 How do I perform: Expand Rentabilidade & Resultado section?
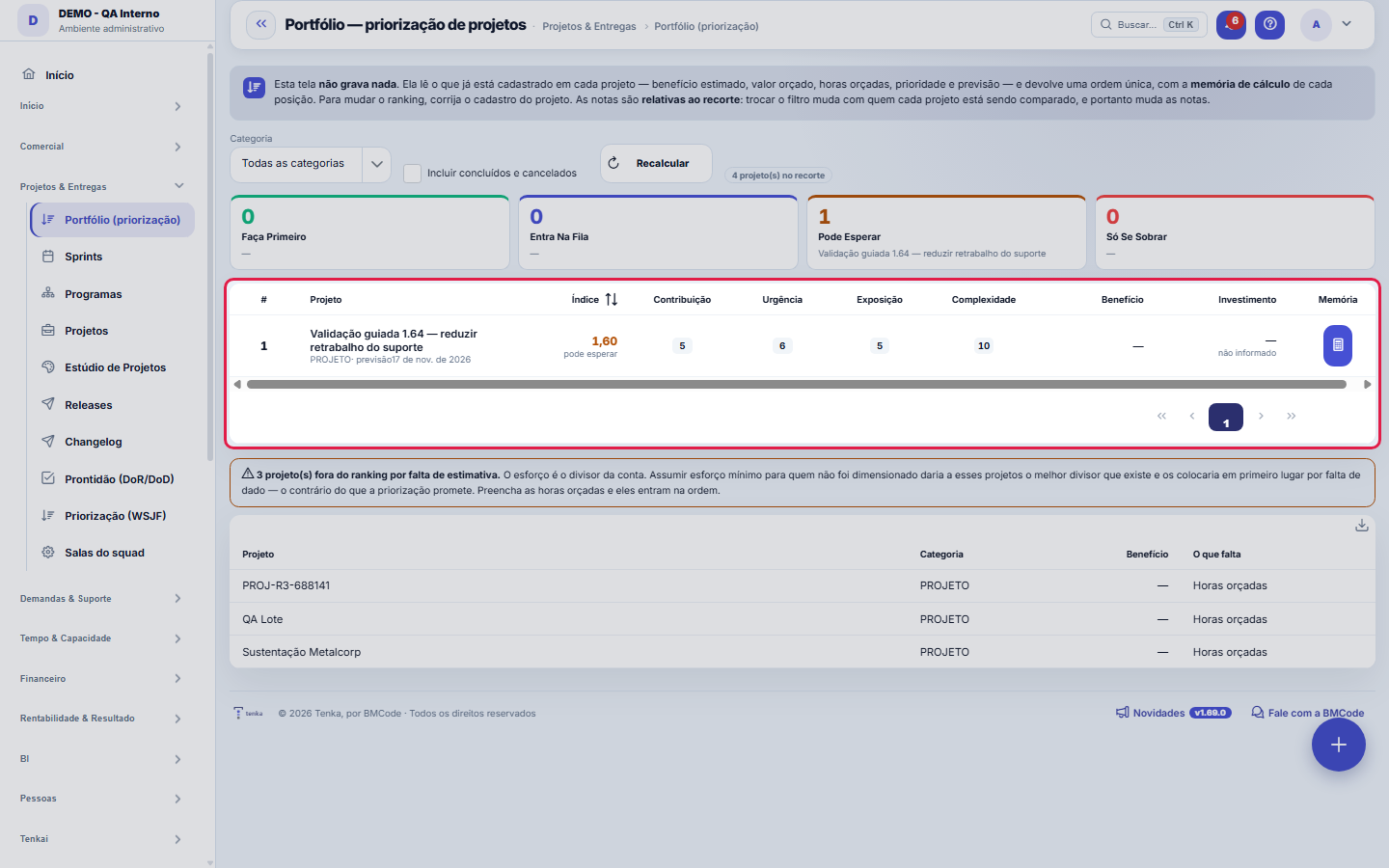pyautogui.click(x=102, y=719)
